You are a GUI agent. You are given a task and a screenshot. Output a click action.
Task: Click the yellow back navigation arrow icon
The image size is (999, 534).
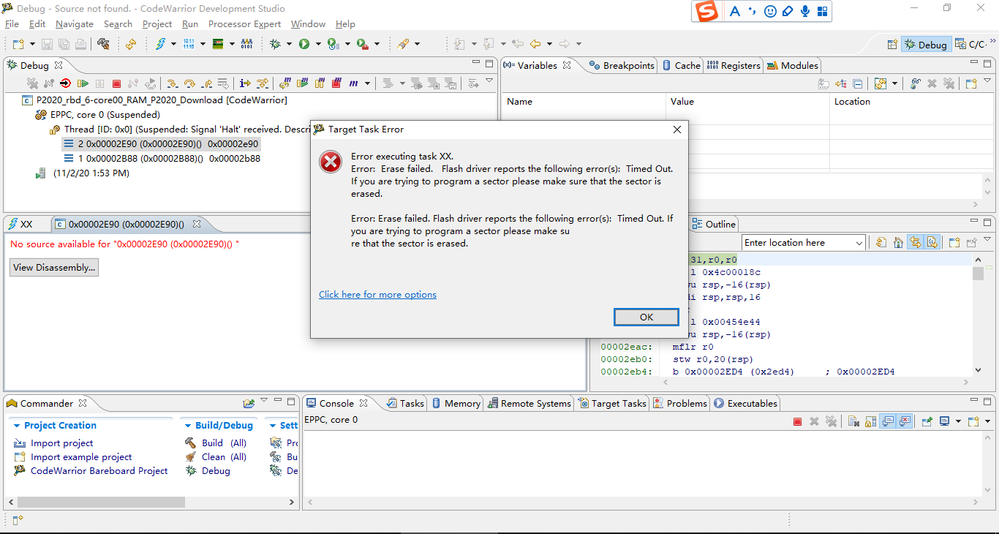[535, 44]
